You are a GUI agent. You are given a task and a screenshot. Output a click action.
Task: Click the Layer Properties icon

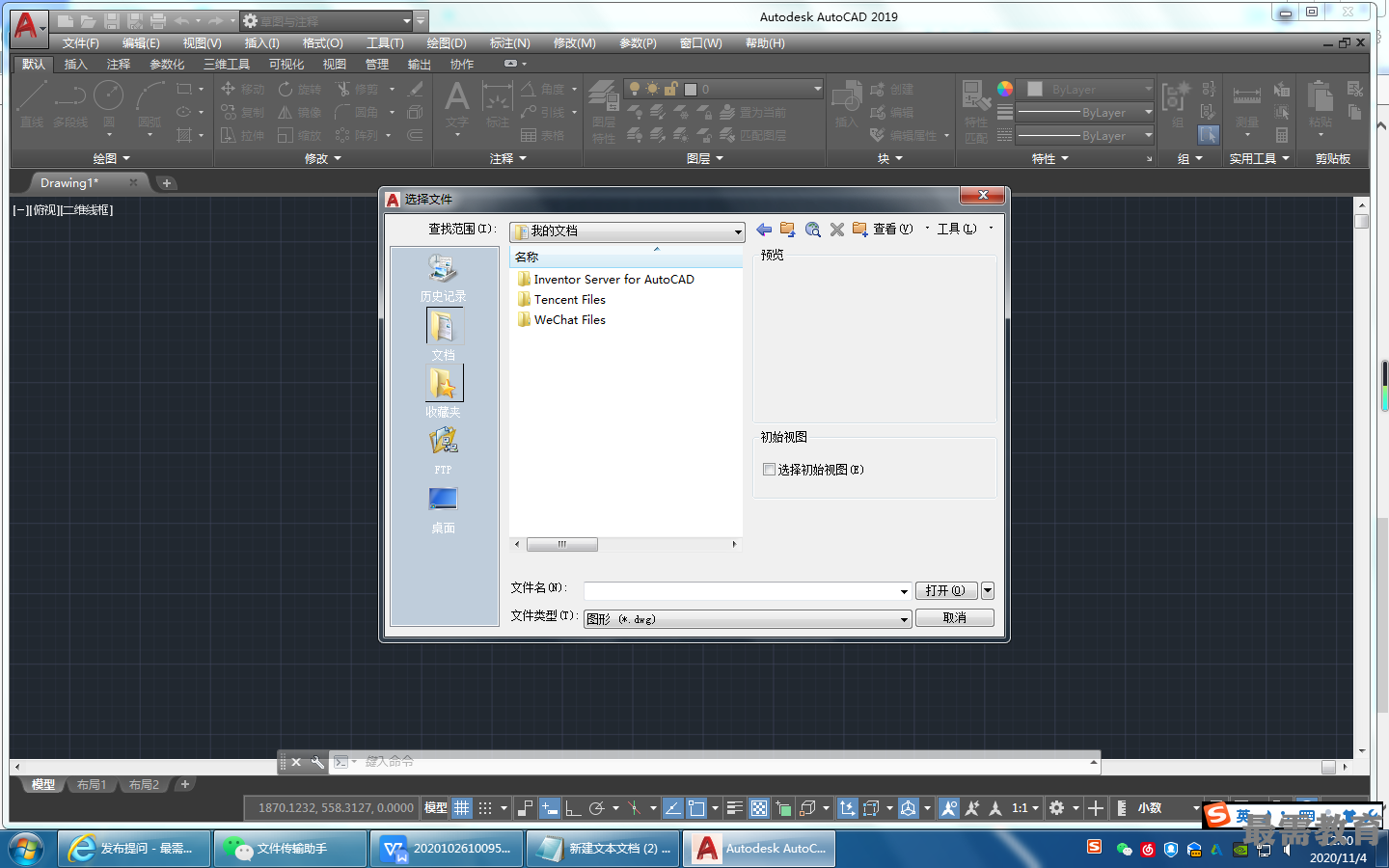click(604, 111)
